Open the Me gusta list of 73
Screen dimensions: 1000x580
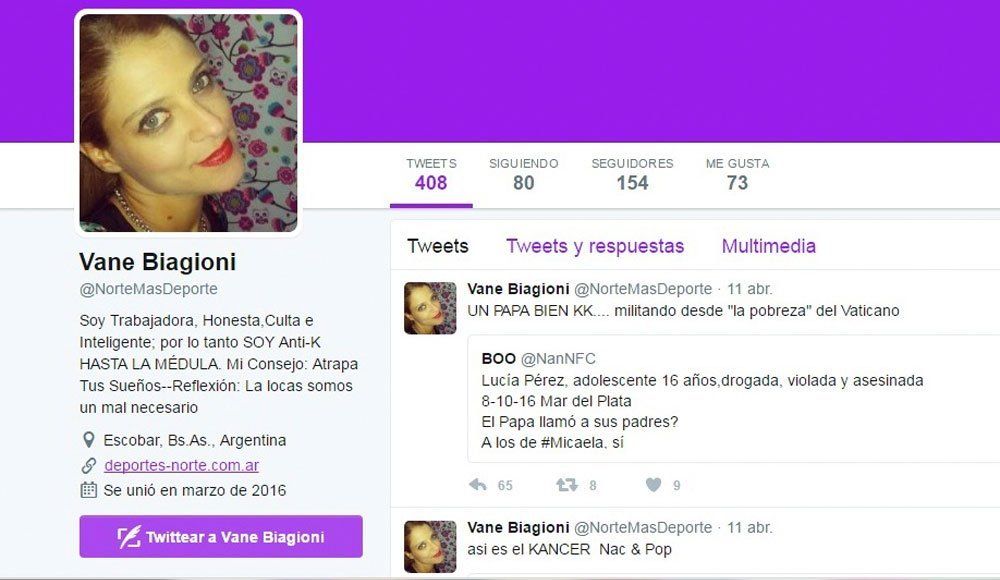click(x=737, y=175)
